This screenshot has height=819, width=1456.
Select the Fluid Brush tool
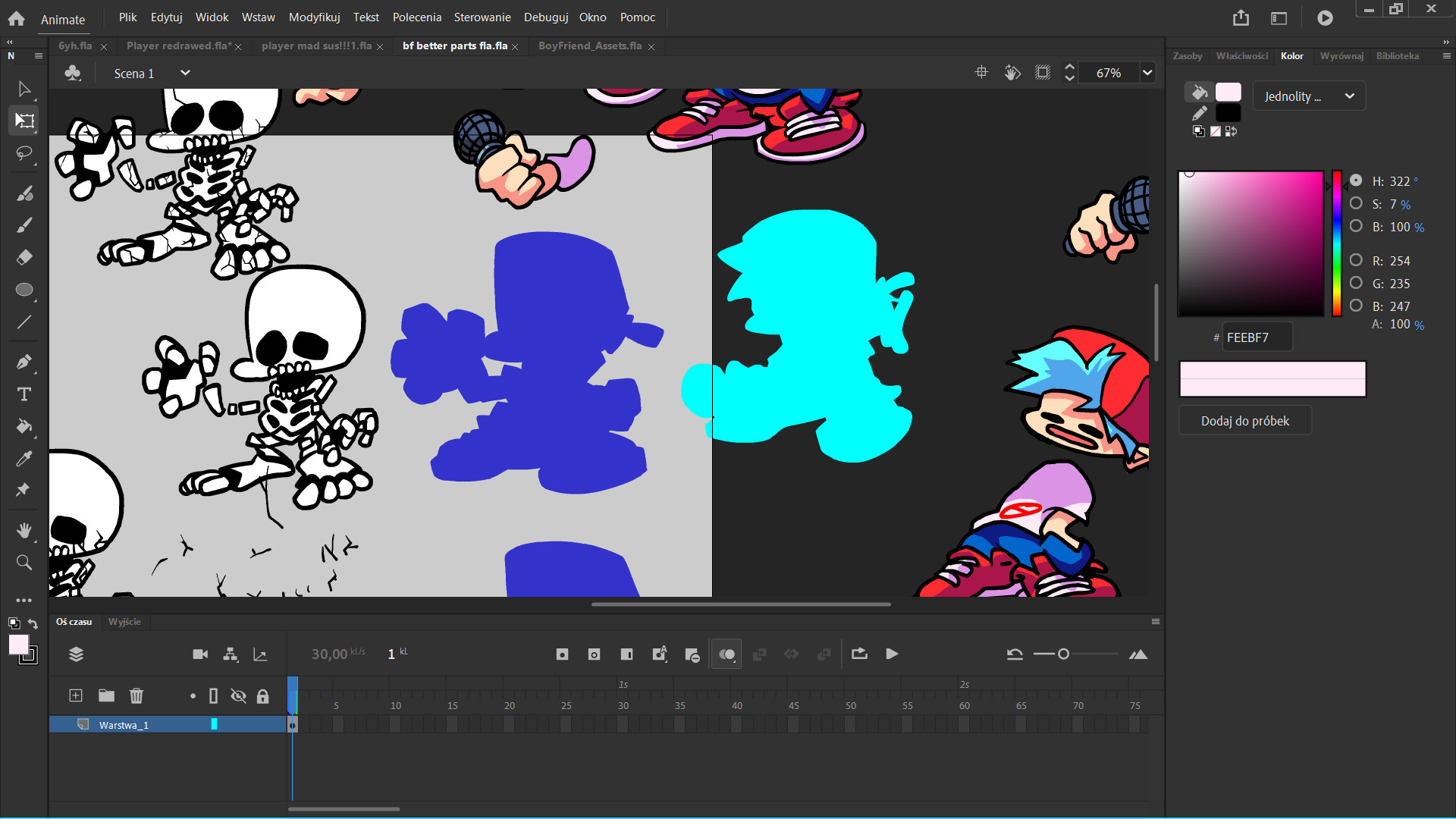[24, 193]
